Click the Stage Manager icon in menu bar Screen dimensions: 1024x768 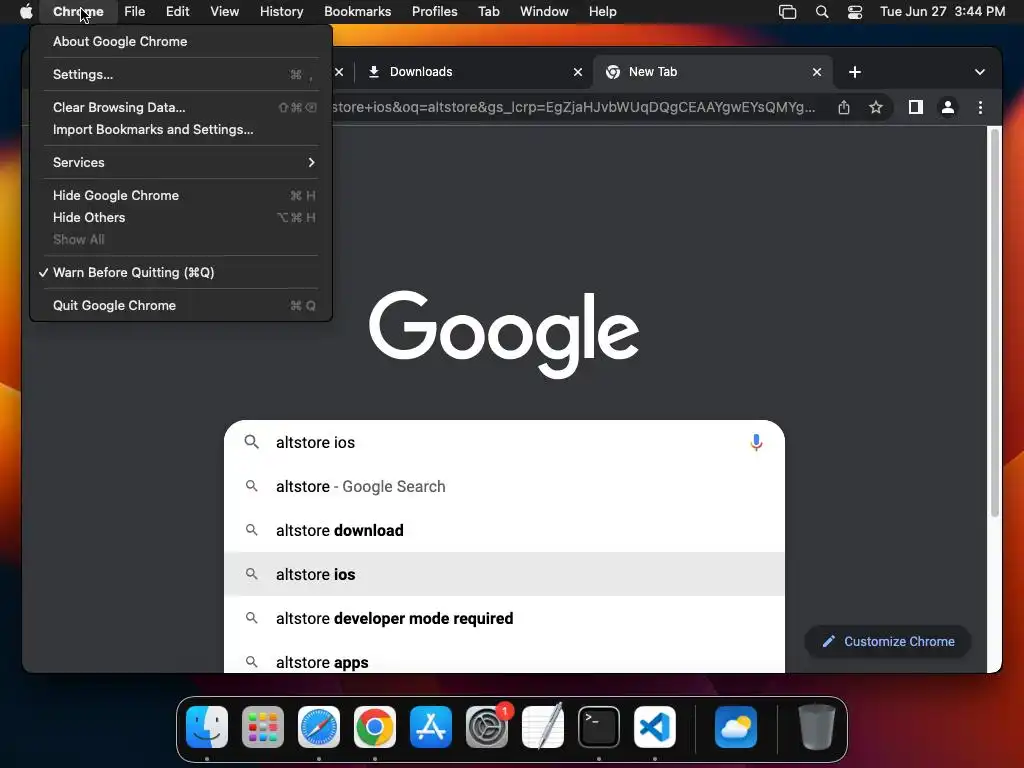pyautogui.click(x=788, y=12)
